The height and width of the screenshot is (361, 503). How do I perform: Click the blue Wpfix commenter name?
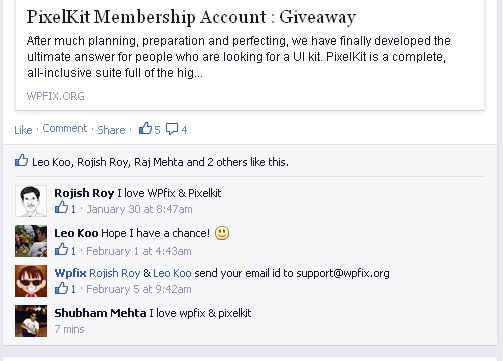(x=70, y=273)
